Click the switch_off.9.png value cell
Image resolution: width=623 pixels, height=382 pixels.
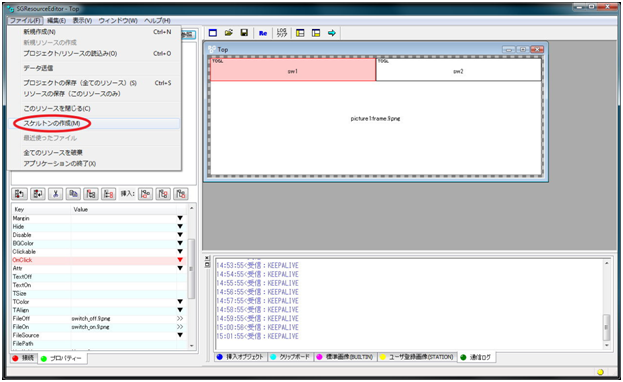point(124,318)
